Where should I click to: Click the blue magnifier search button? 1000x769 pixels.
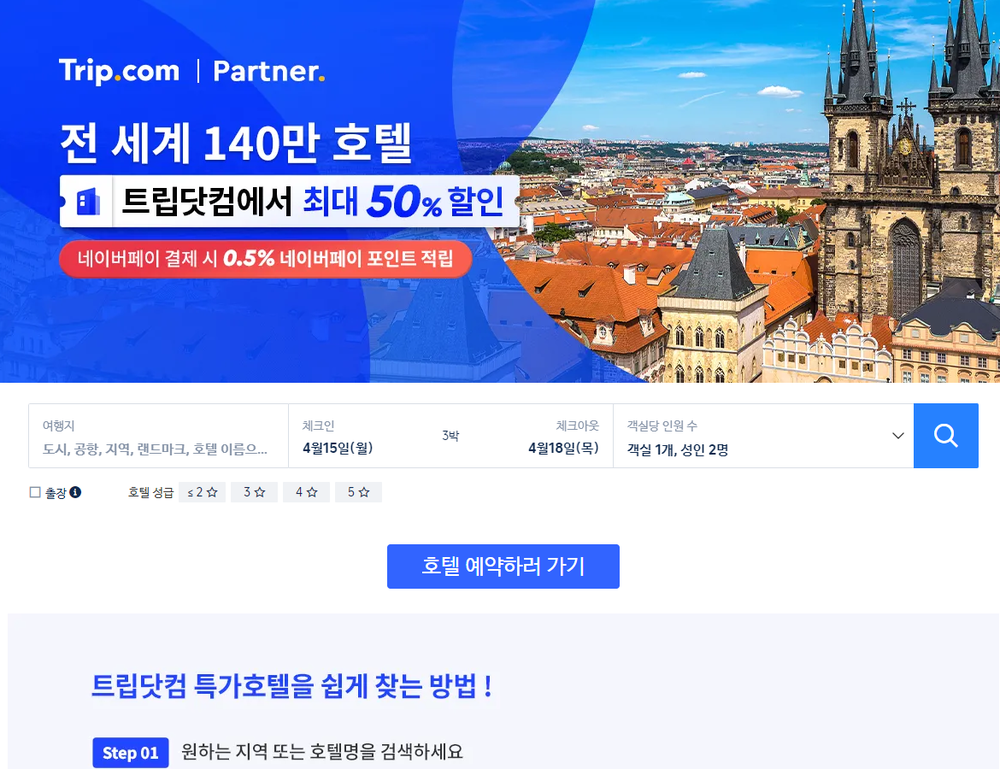(x=945, y=436)
